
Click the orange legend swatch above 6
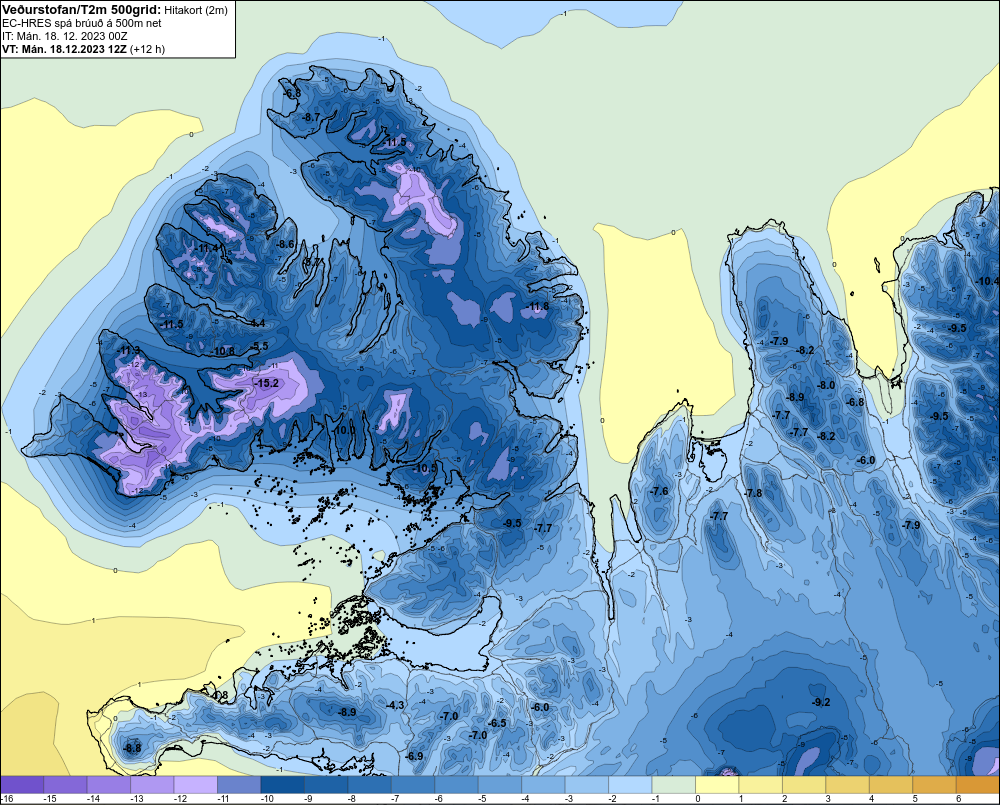point(978,785)
